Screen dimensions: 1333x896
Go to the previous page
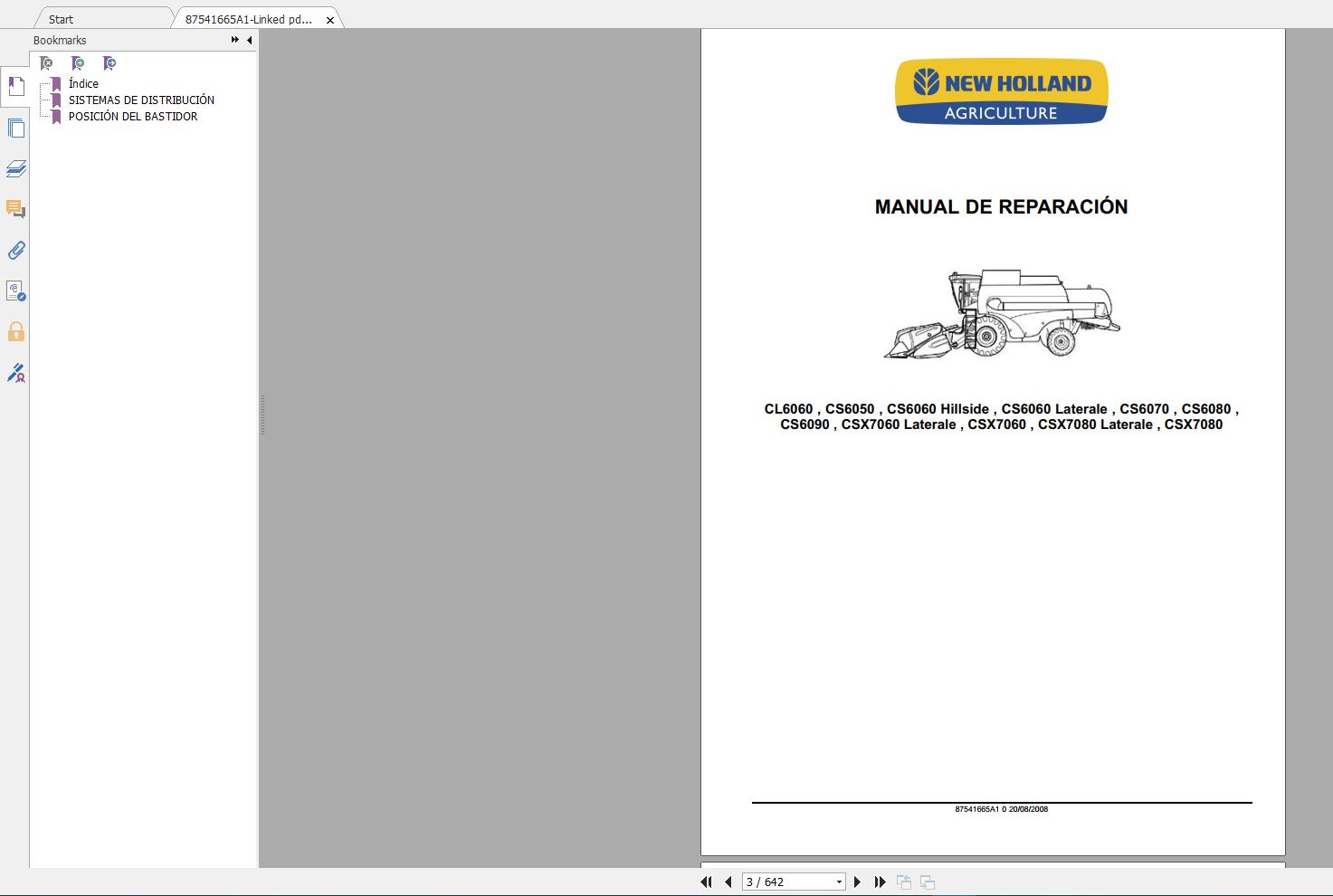[728, 882]
